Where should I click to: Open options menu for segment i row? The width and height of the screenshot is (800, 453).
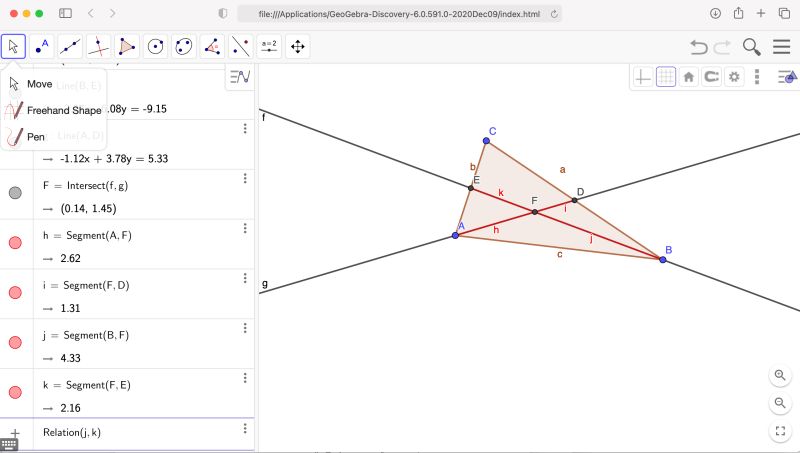245,279
